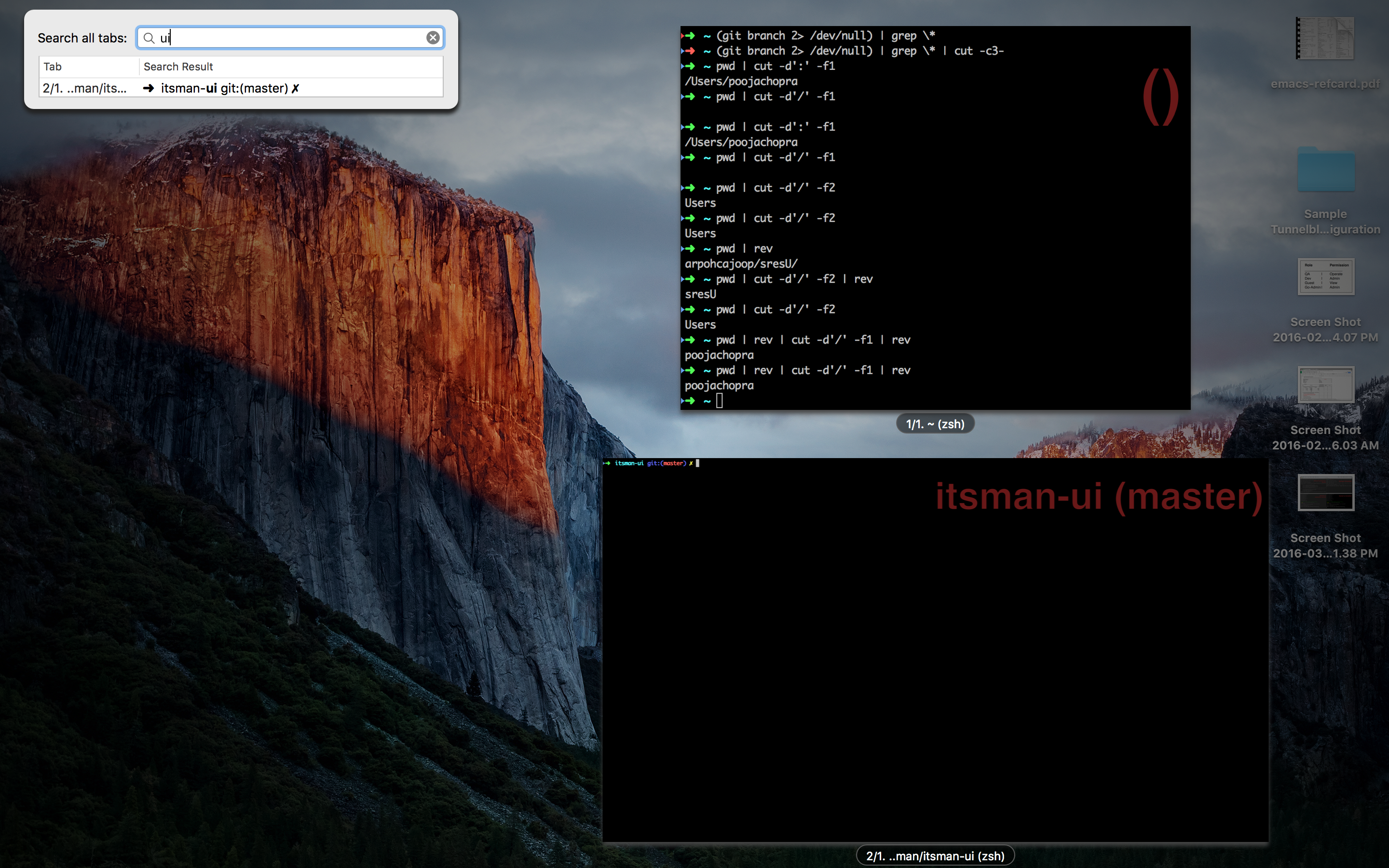Open Screen Shot 2016-02...6.03 AM file
The image size is (1389, 868).
coord(1325,409)
